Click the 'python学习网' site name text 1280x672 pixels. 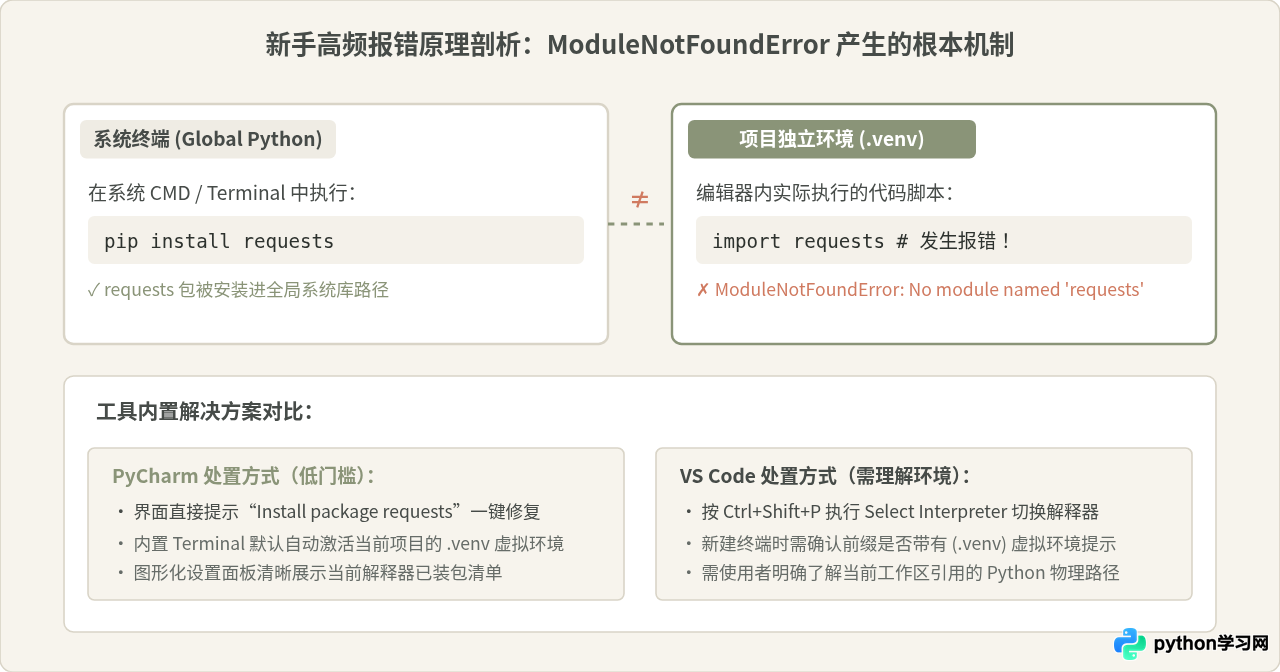pyautogui.click(x=1211, y=644)
